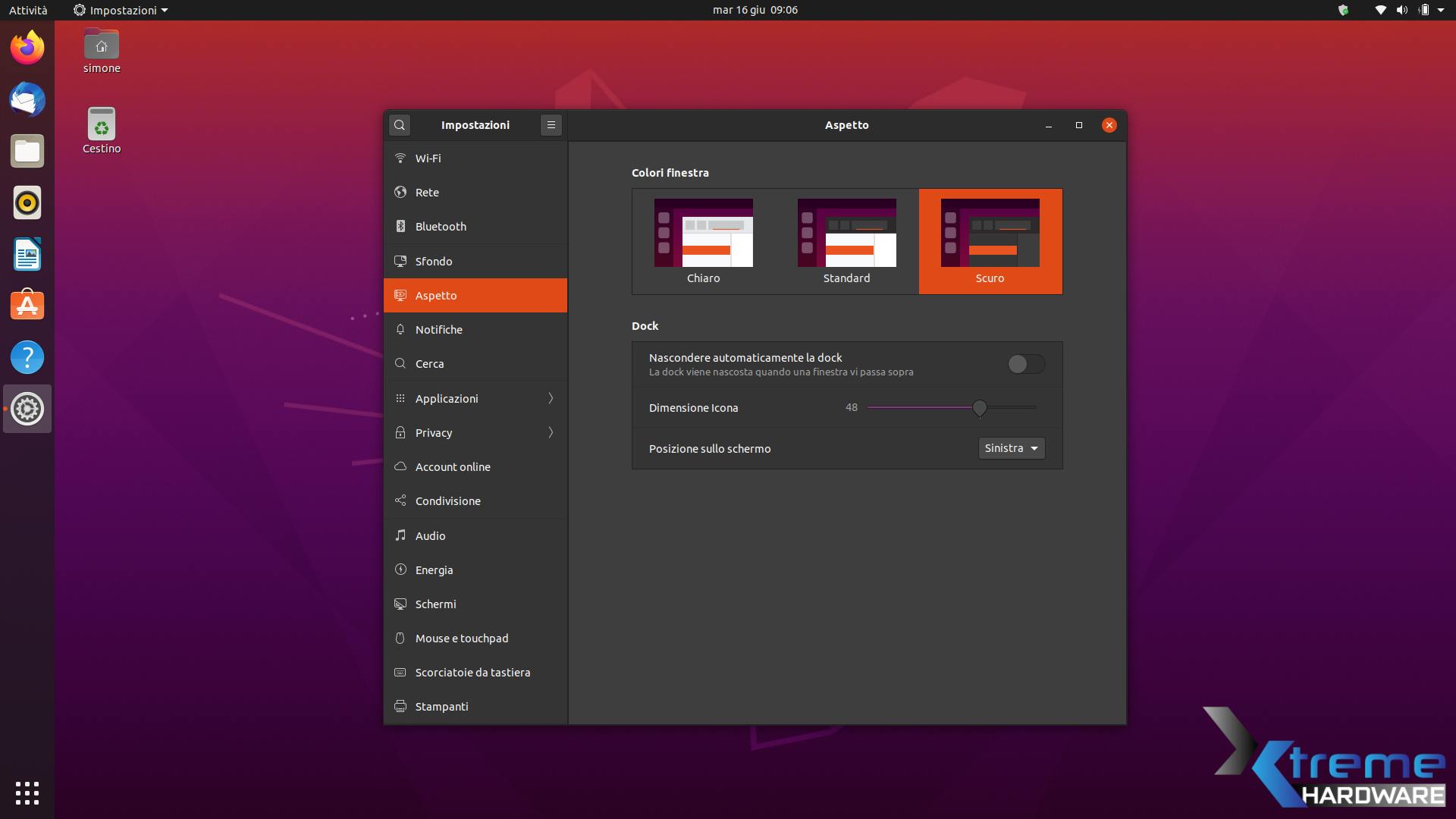
Task: Open the Sfondo settings panel
Action: (475, 261)
